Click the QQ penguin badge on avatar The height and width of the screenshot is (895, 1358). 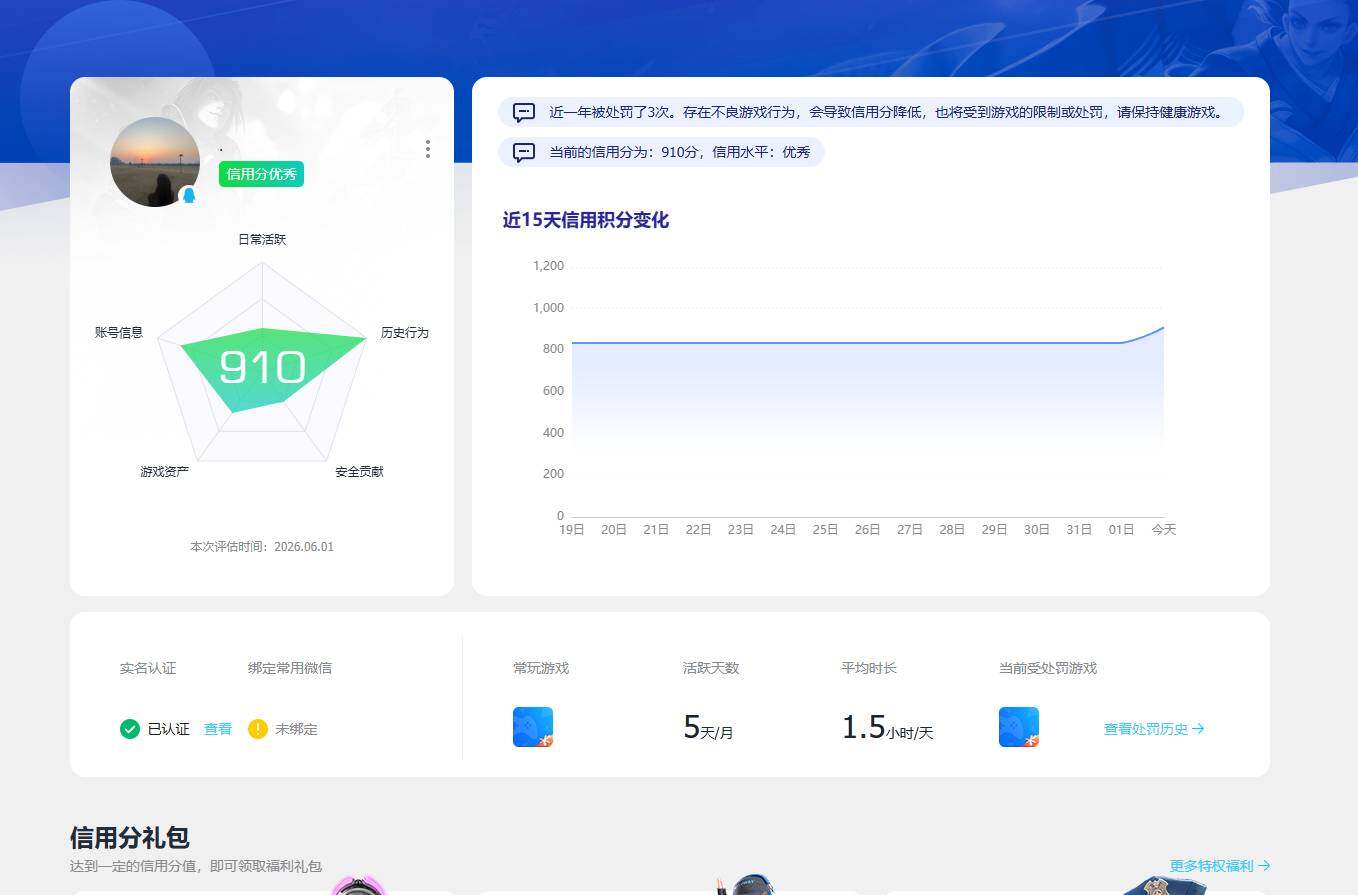point(188,196)
